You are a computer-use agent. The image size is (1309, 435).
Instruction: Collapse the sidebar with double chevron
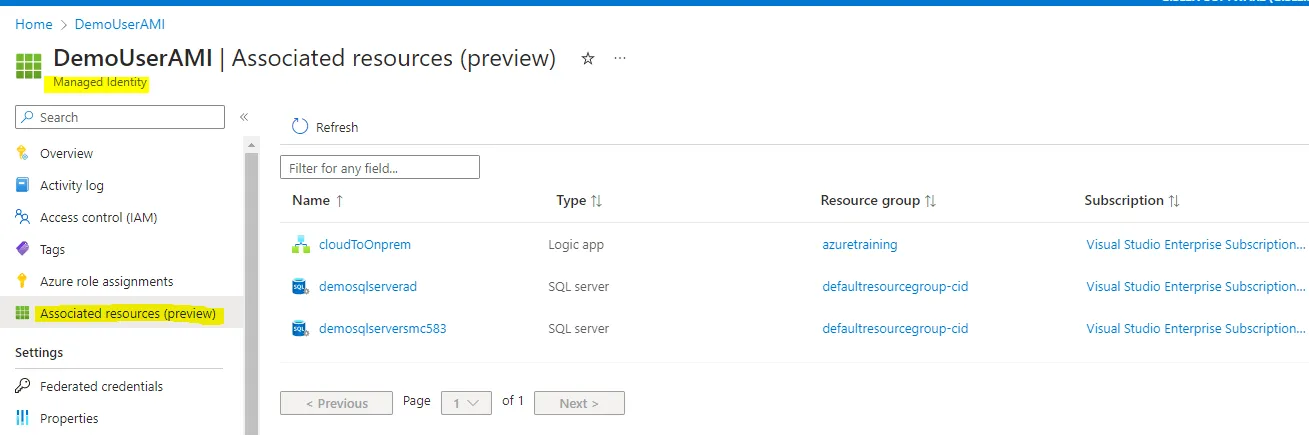pyautogui.click(x=244, y=117)
